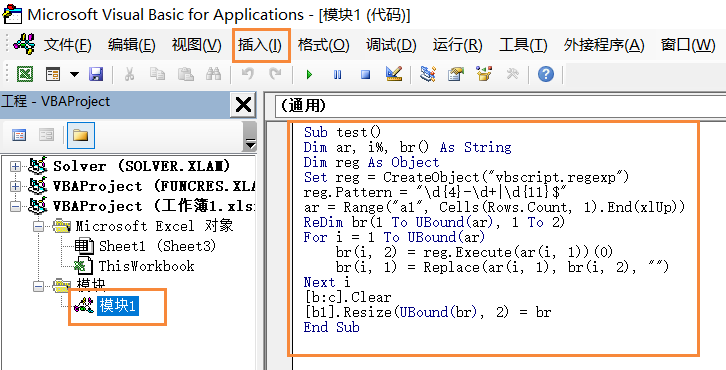Open the 插入(I) menu
The width and height of the screenshot is (726, 370).
(260, 45)
